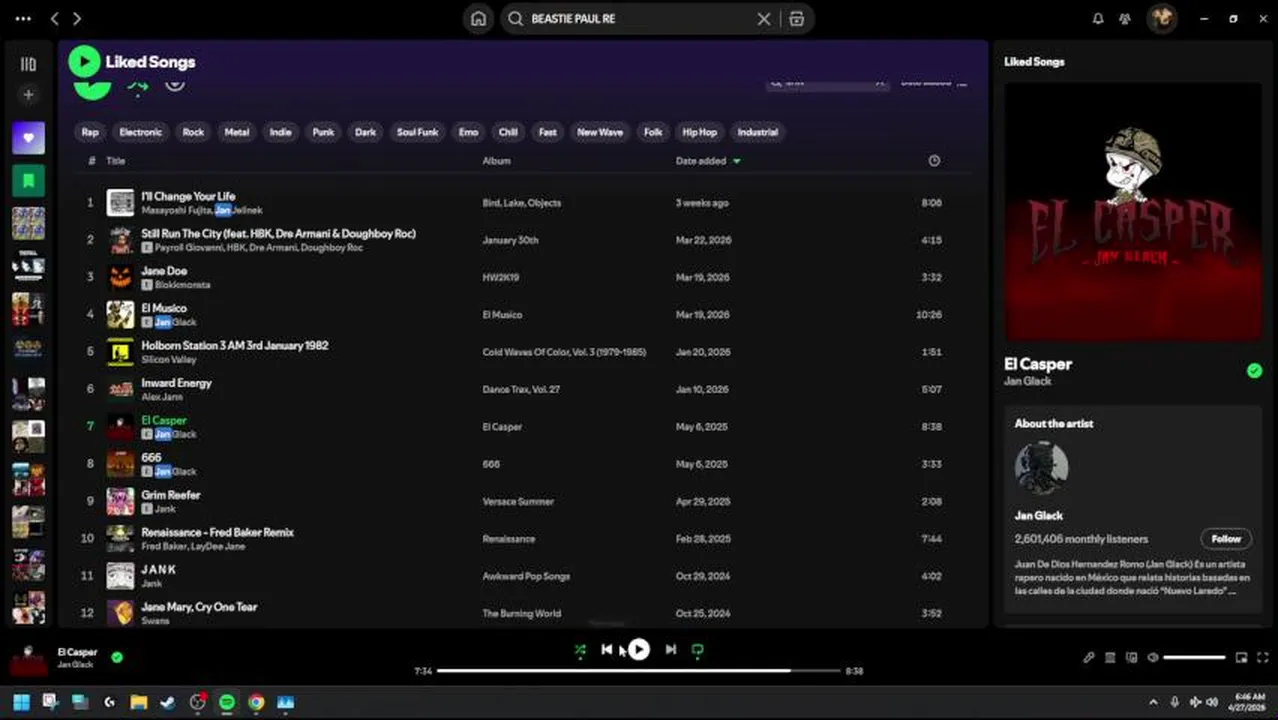Viewport: 1278px width, 720px height.
Task: Open the play queue icon
Action: (x=1110, y=658)
